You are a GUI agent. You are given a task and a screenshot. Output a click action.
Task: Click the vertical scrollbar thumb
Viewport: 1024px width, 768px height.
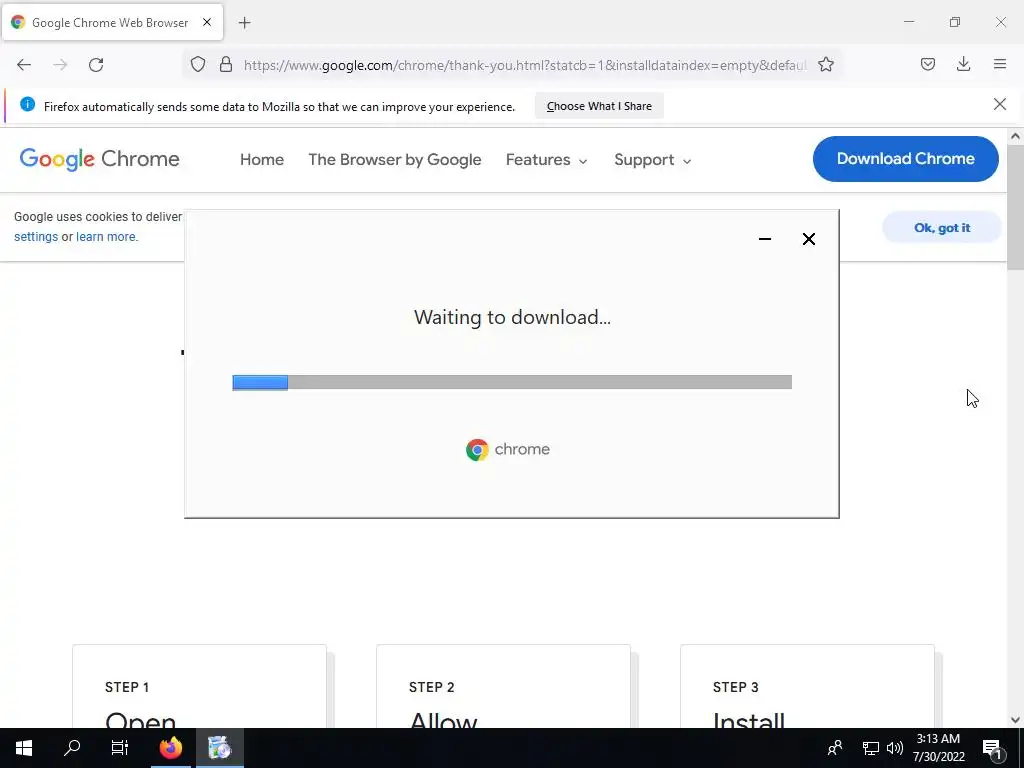(1015, 207)
